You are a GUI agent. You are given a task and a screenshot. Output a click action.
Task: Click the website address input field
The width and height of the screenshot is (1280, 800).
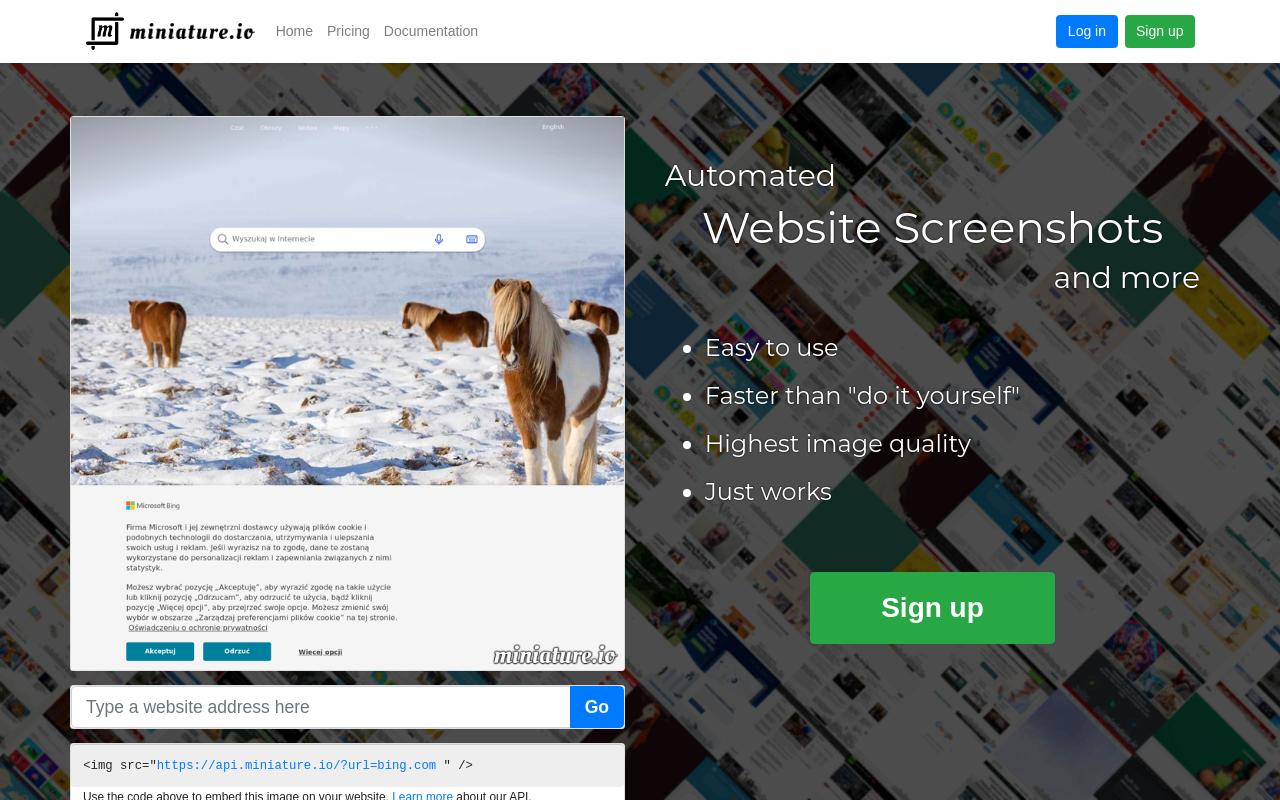(320, 707)
